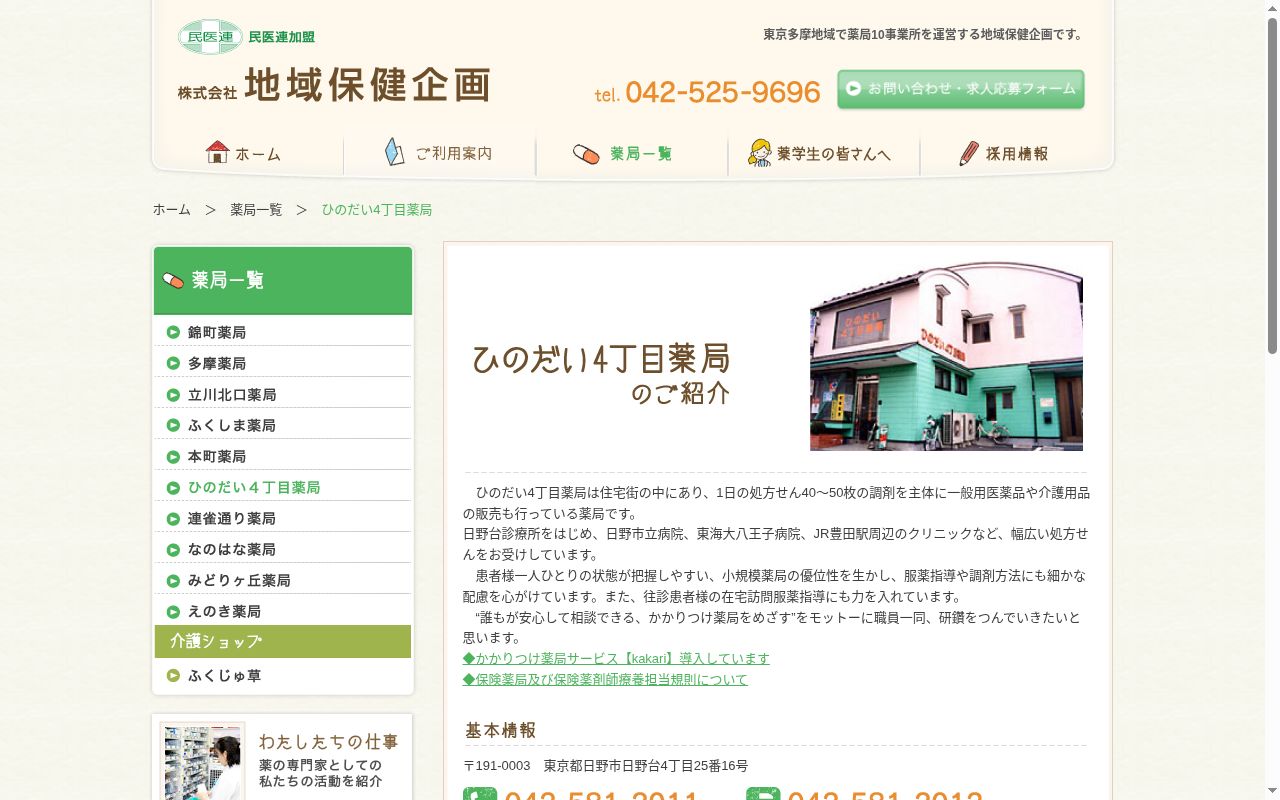1280x800 pixels.
Task: Click the play arrow icon on inquiry button
Action: [853, 88]
